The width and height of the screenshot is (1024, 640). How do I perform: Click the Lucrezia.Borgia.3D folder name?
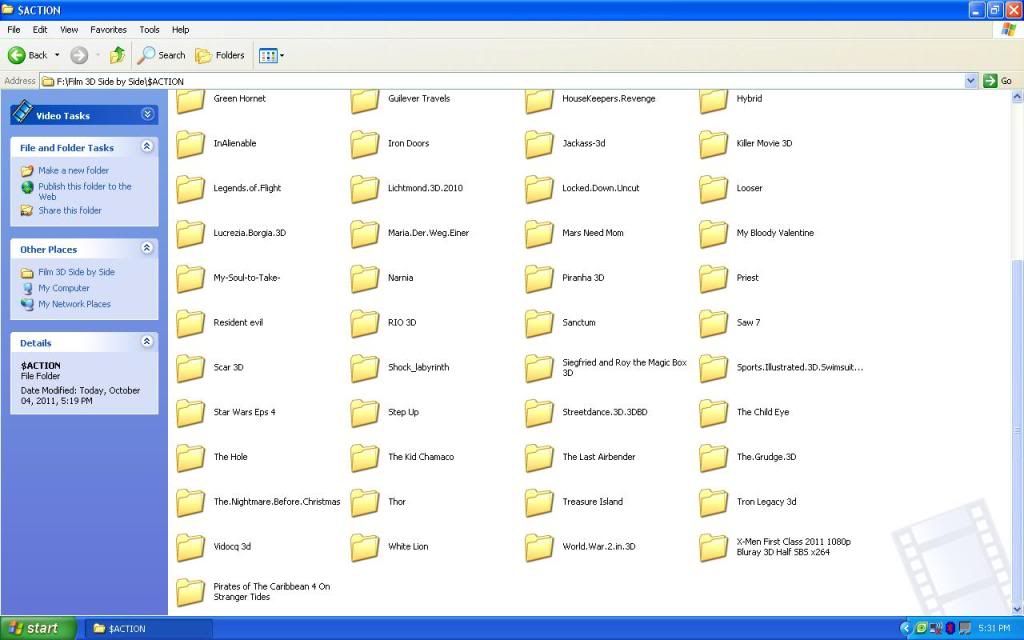(x=249, y=233)
